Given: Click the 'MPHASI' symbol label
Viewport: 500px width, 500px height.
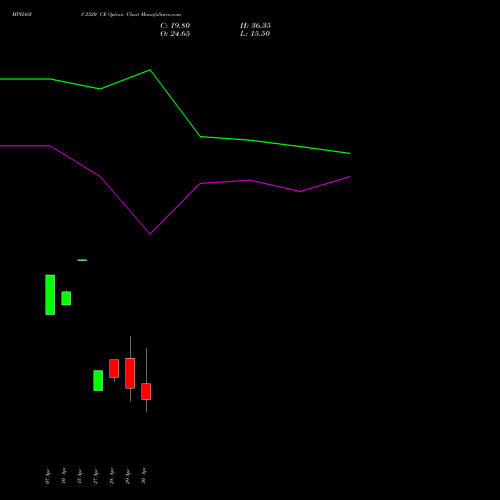Looking at the screenshot, I should pos(22,15).
